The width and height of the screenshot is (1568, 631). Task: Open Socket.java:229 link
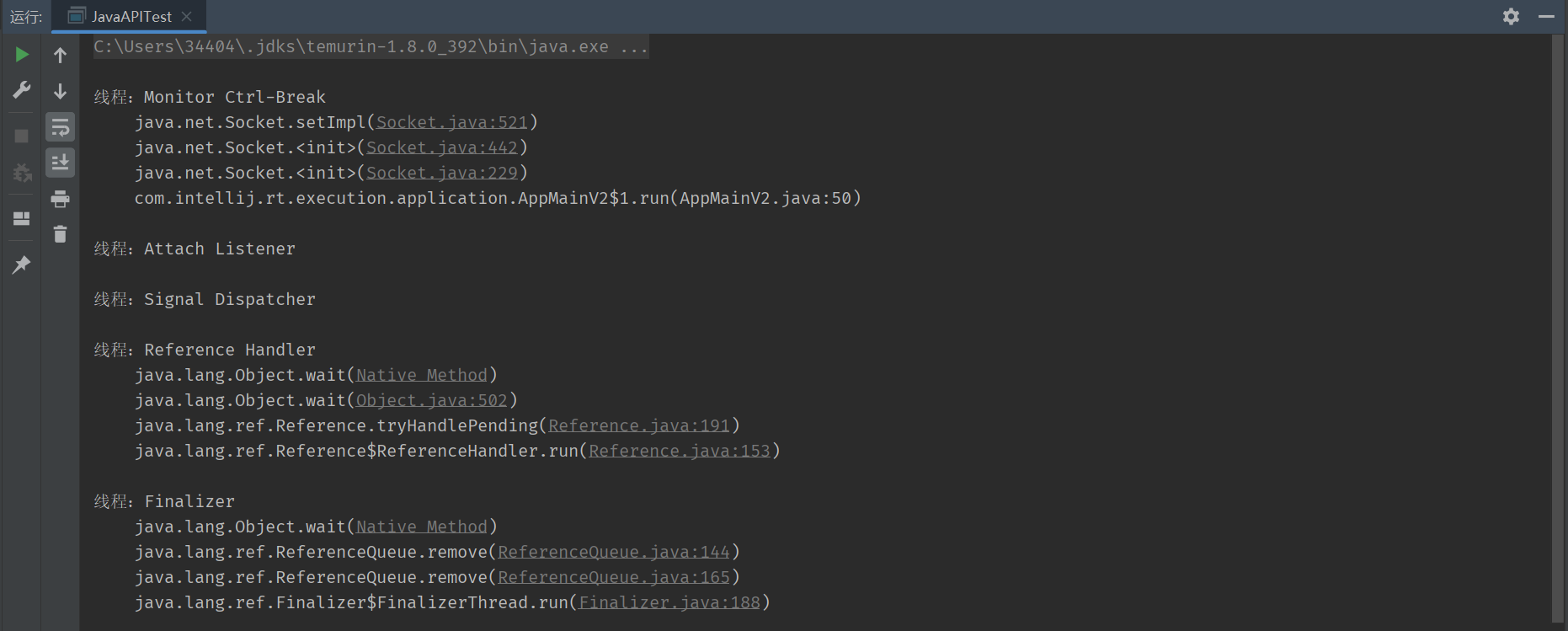[x=441, y=173]
